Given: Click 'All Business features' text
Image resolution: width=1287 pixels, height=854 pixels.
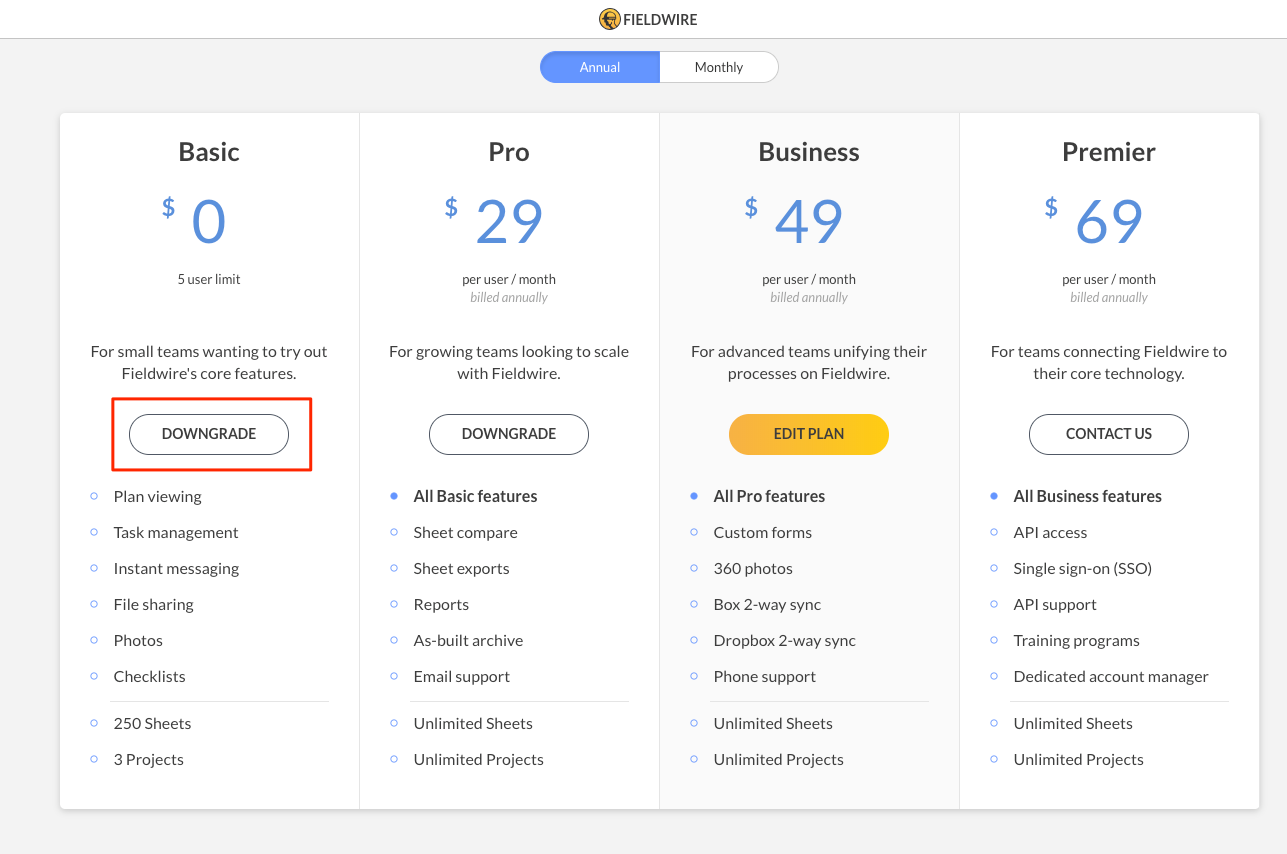Looking at the screenshot, I should (1087, 496).
